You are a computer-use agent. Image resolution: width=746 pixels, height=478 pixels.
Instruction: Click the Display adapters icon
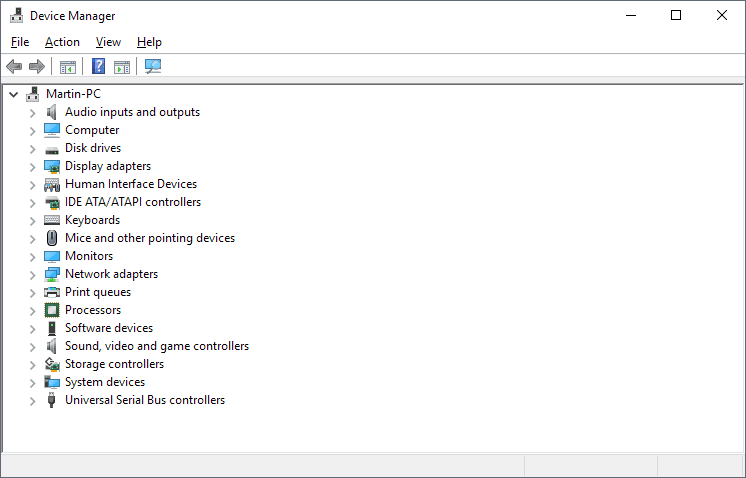53,166
